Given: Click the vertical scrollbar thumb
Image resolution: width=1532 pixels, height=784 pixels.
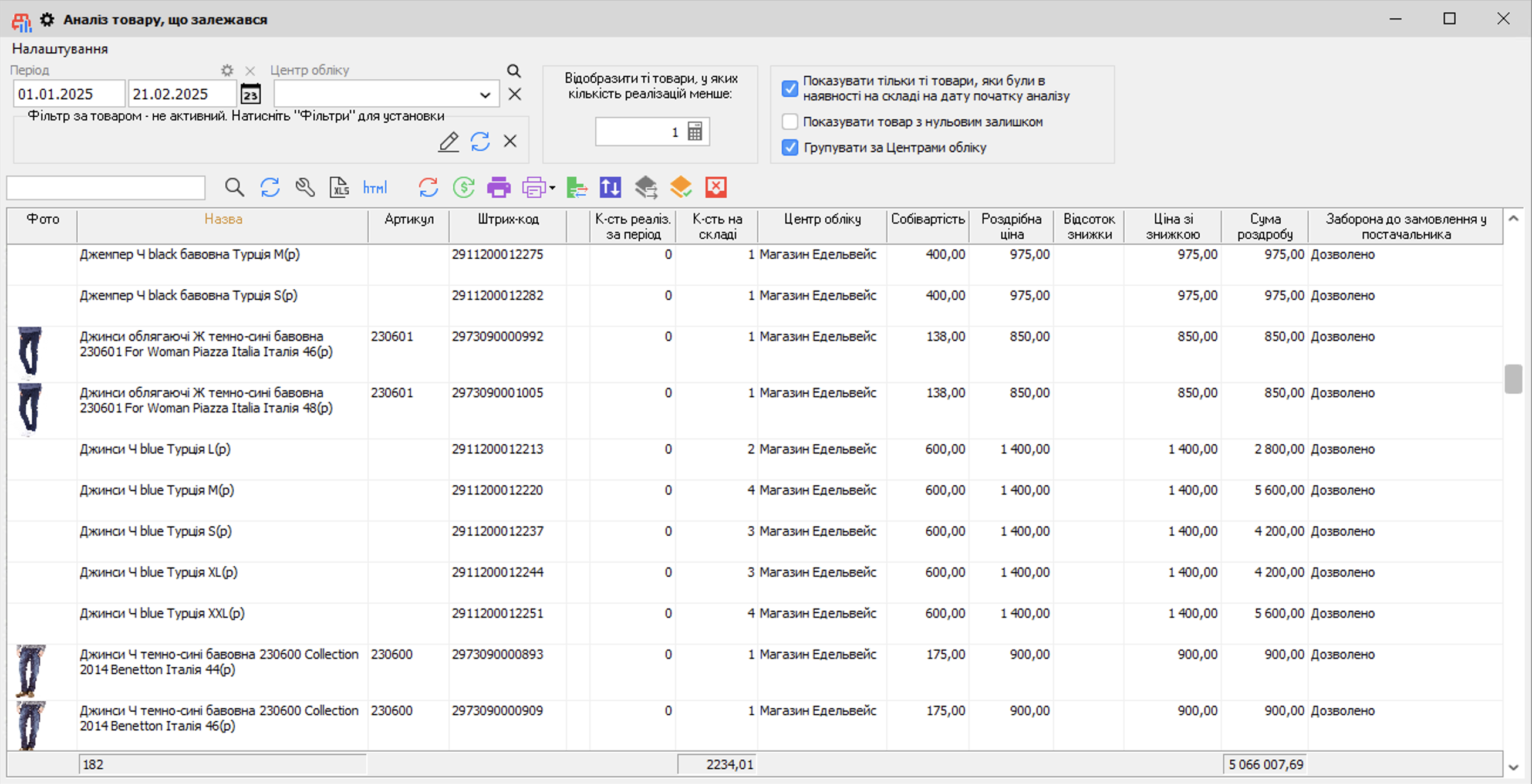Looking at the screenshot, I should coord(1513,379).
